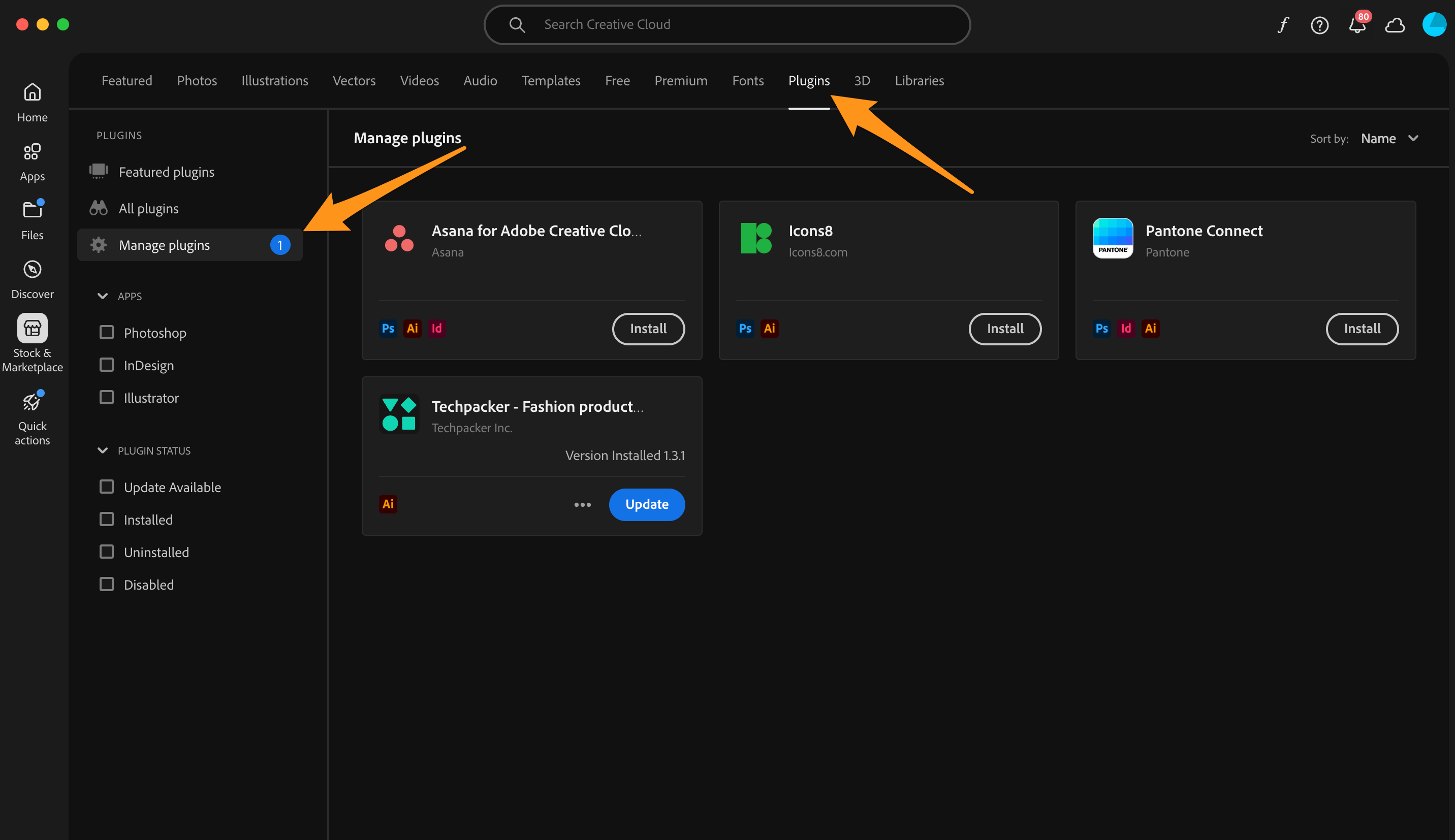Open the Discover section
The width and height of the screenshot is (1455, 840).
(33, 280)
